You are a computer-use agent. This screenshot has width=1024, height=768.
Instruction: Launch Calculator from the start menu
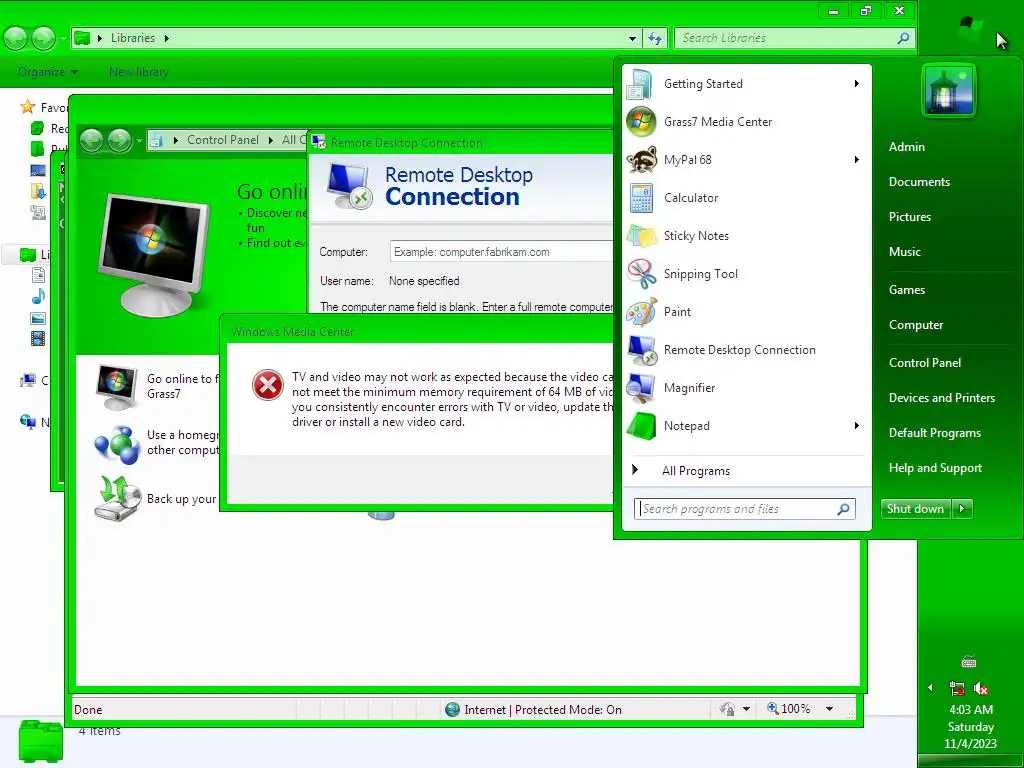pos(746,198)
